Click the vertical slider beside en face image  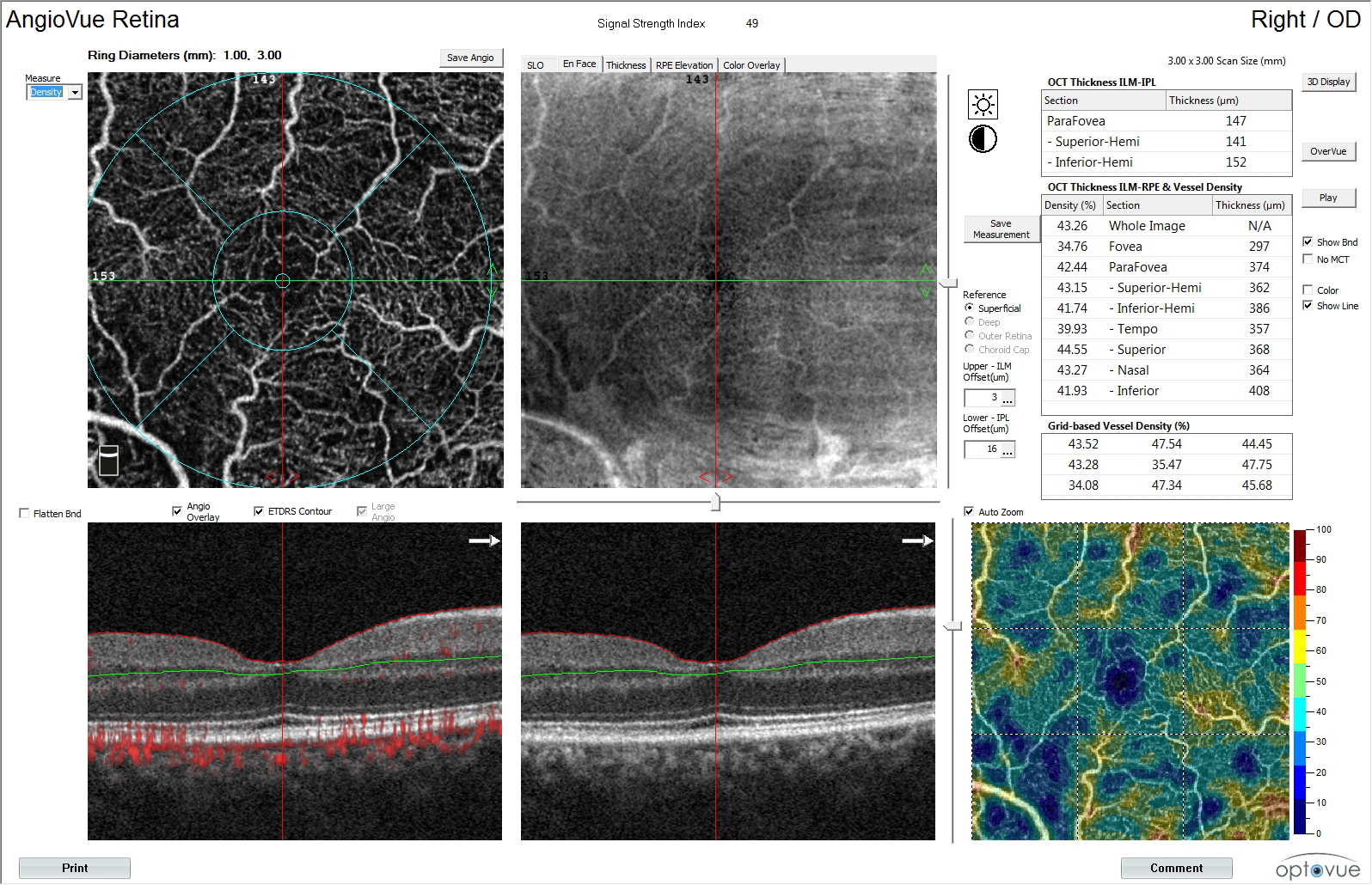coord(948,283)
